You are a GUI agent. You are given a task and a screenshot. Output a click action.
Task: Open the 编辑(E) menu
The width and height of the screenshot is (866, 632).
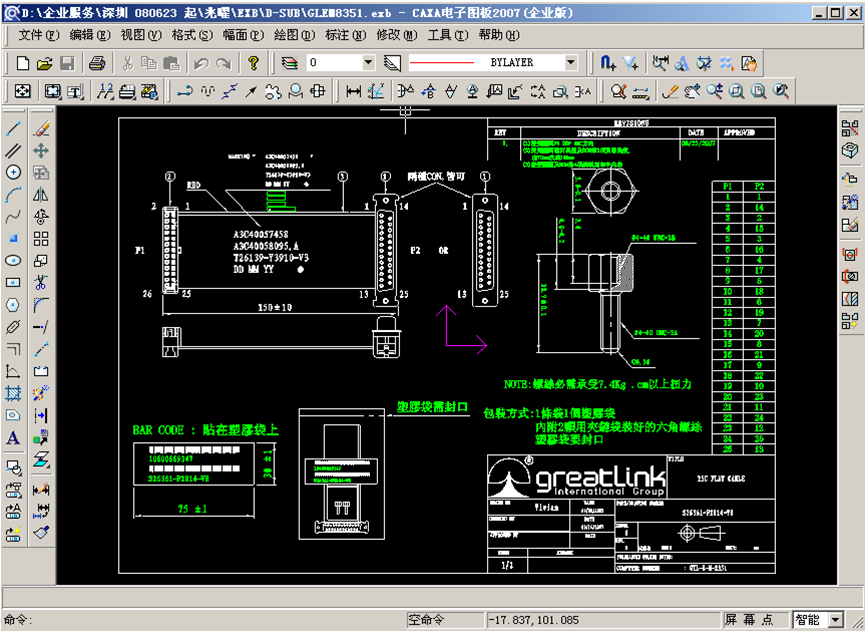point(90,35)
